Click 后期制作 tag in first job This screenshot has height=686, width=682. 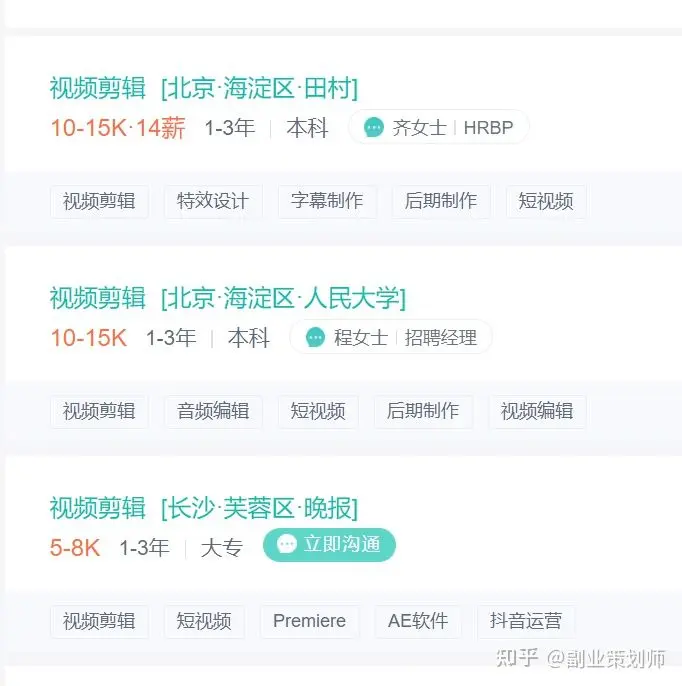tap(441, 201)
